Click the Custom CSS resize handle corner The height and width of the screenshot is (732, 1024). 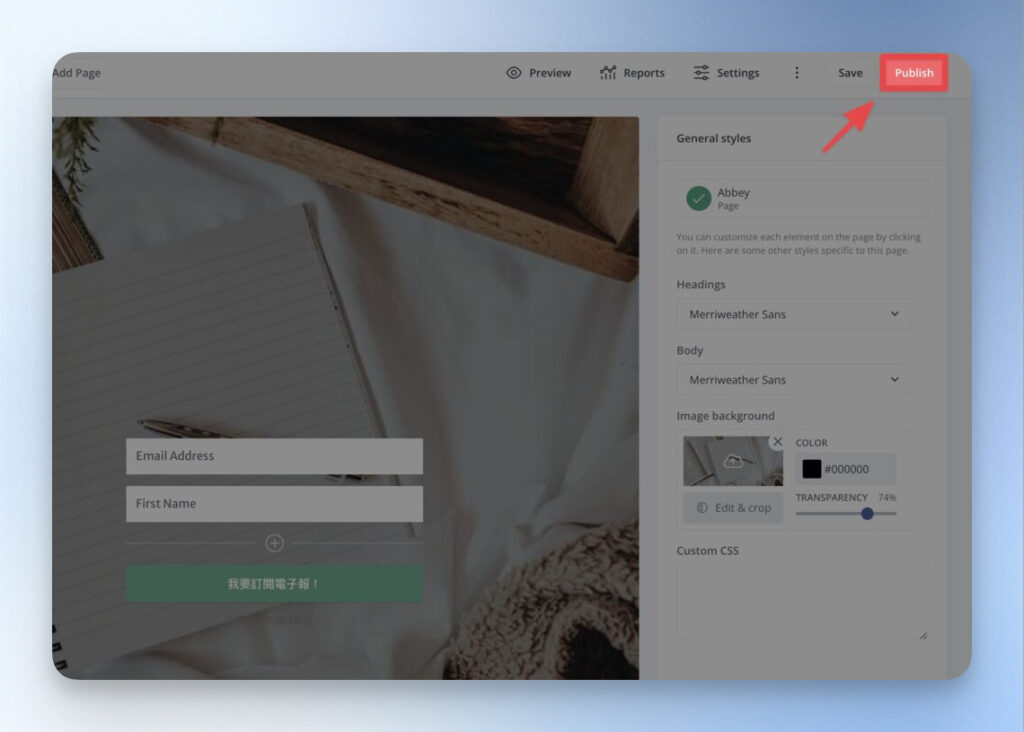coord(923,635)
